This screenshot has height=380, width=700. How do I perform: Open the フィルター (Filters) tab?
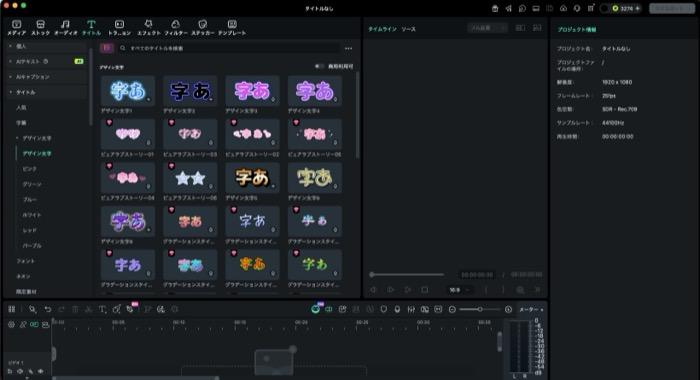(176, 28)
